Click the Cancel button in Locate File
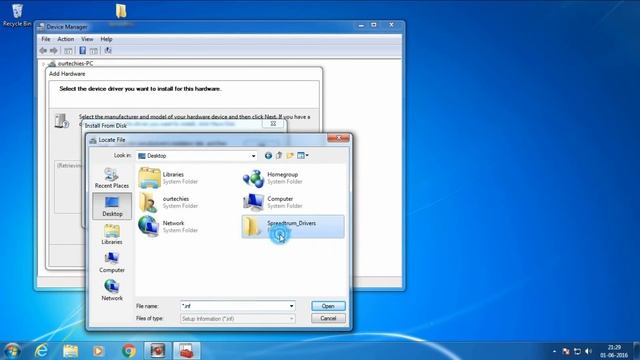Image resolution: width=640 pixels, height=360 pixels. [328, 318]
